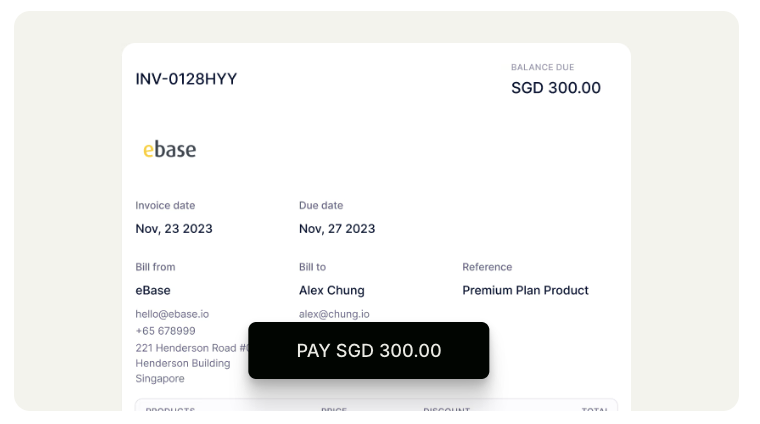Click the Bill to heading
760x424 pixels.
click(x=312, y=267)
